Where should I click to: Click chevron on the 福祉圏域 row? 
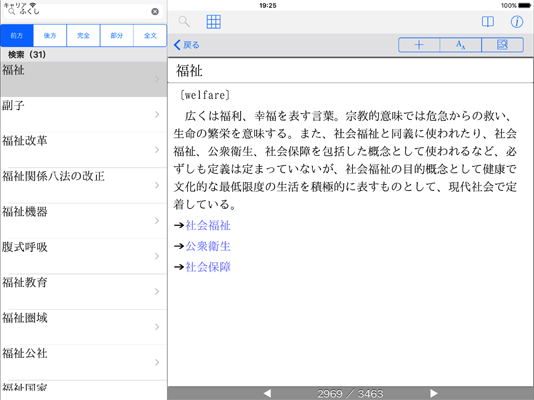(x=157, y=327)
